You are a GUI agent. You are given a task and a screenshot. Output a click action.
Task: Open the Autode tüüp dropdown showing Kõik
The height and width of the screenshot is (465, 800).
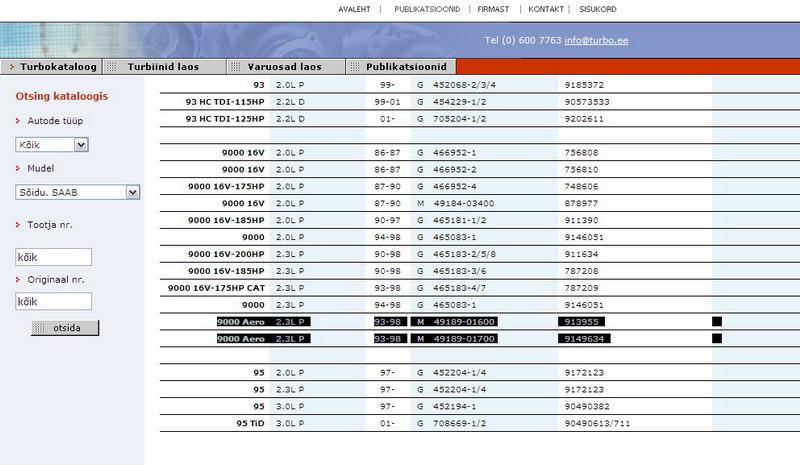tap(81, 145)
